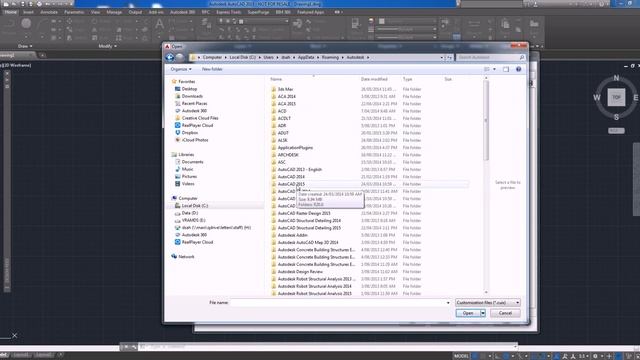The height and width of the screenshot is (360, 640).
Task: Click the change view icon in Open dialog
Action: coord(487,69)
